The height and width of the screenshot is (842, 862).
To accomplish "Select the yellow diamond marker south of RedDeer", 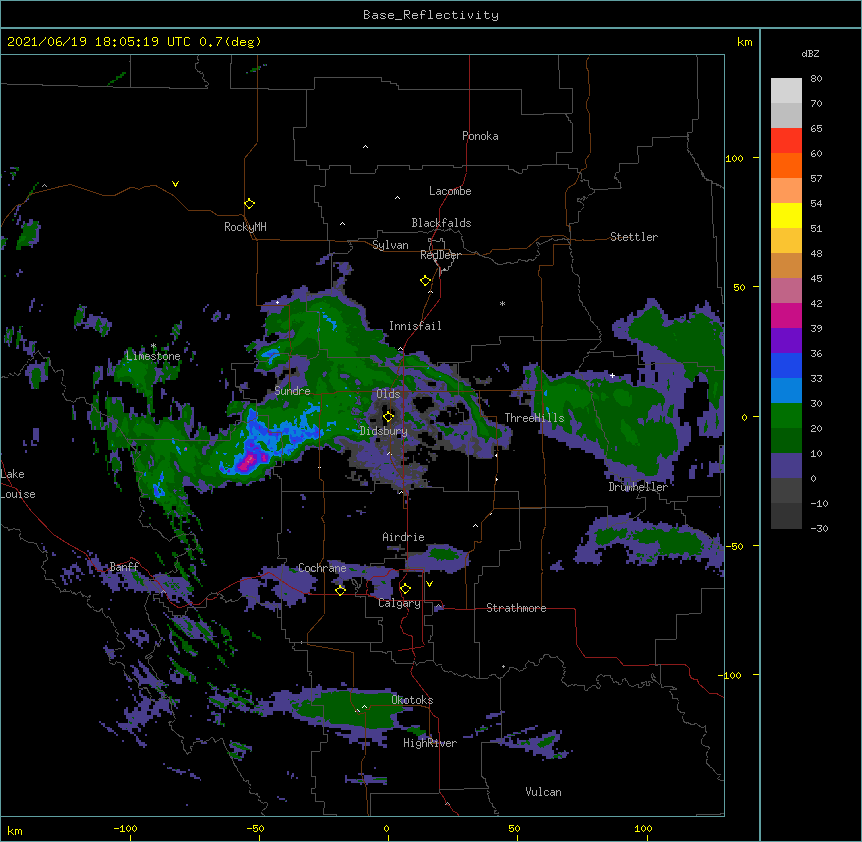I will (426, 281).
